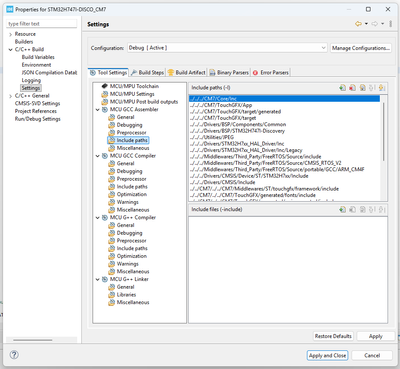
Task: Switch to the Binary Parsers tab
Action: click(x=229, y=72)
